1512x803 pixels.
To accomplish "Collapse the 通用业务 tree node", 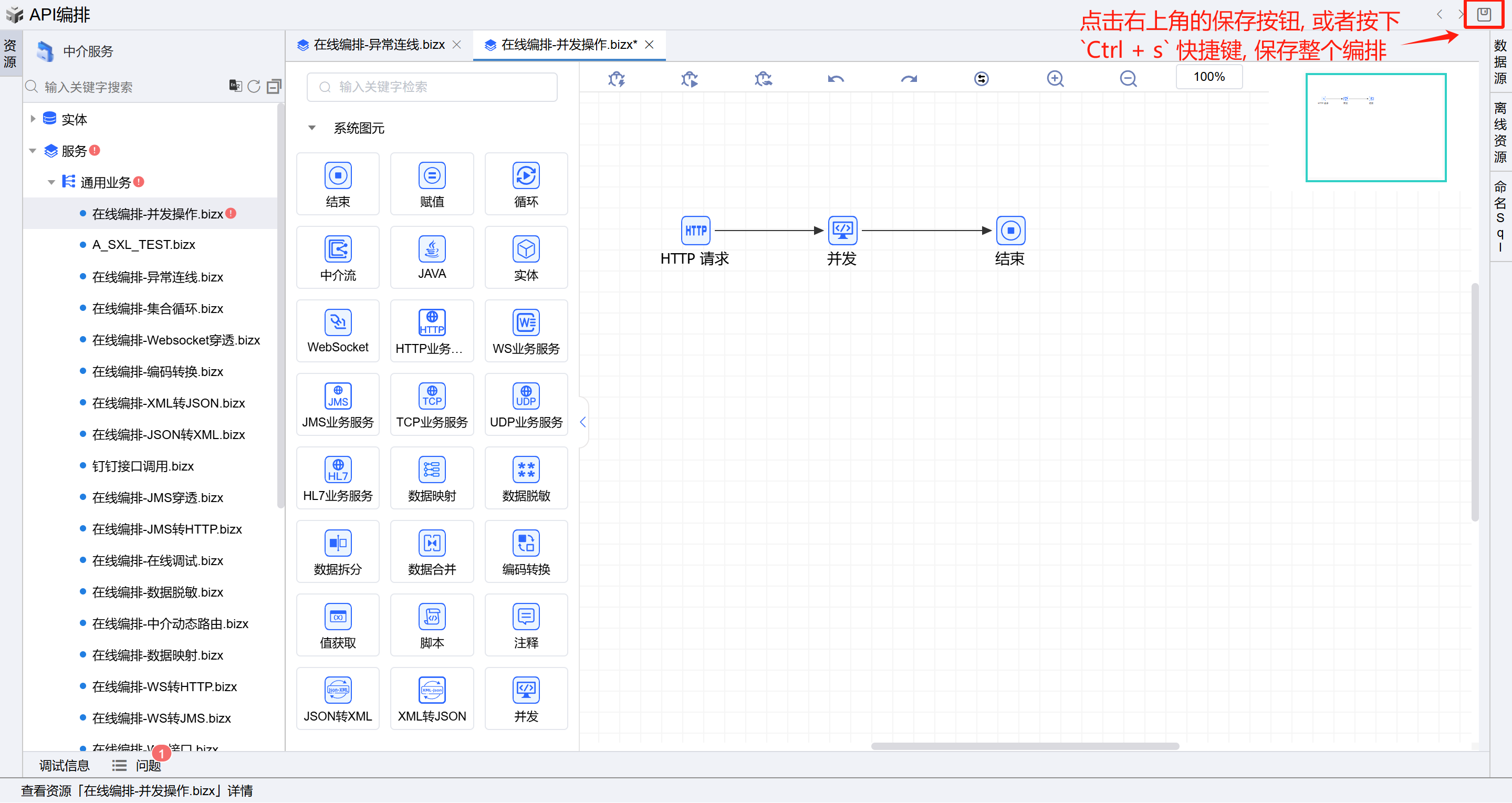I will (51, 183).
